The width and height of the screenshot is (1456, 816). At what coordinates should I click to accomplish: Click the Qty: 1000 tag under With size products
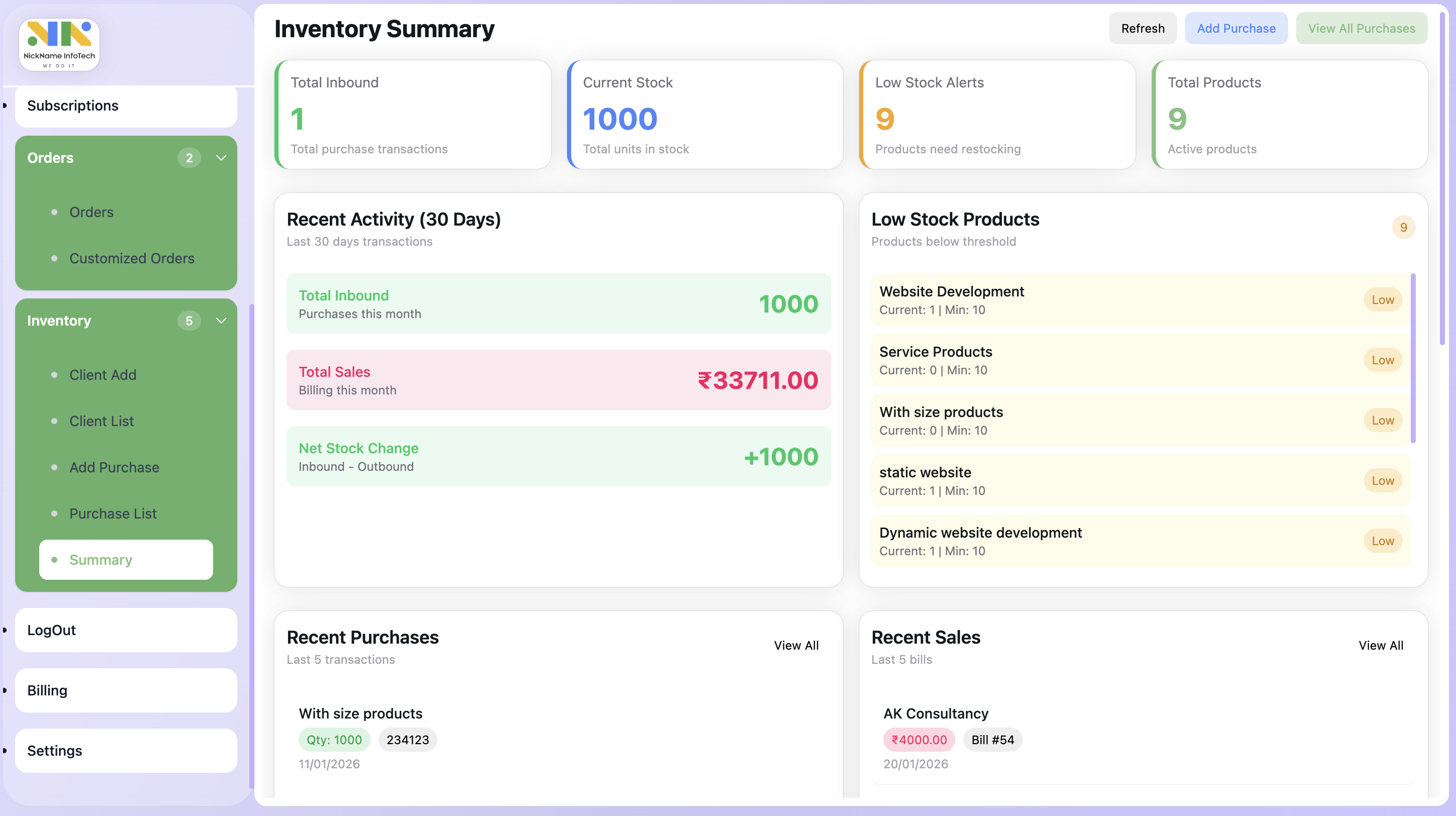click(334, 739)
